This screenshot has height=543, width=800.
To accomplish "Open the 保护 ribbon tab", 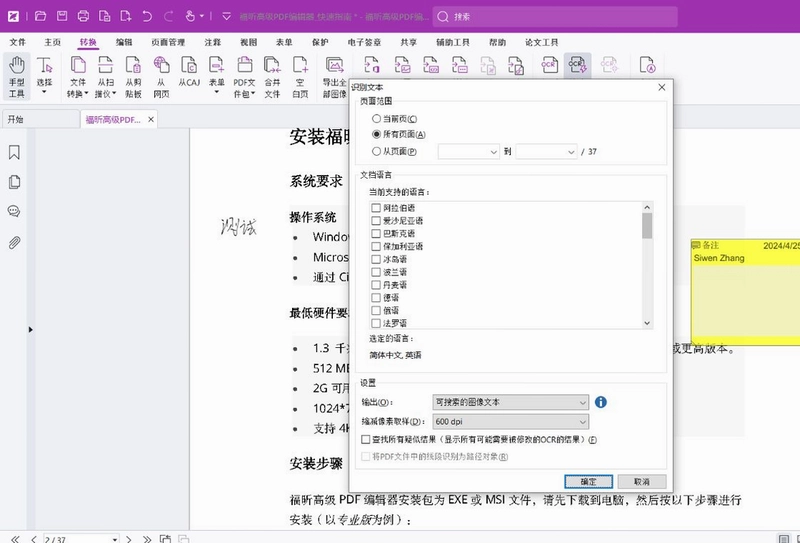I will (320, 42).
